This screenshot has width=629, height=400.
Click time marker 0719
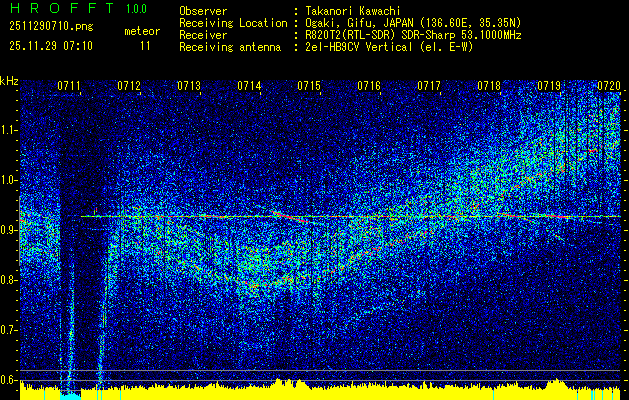(x=549, y=86)
